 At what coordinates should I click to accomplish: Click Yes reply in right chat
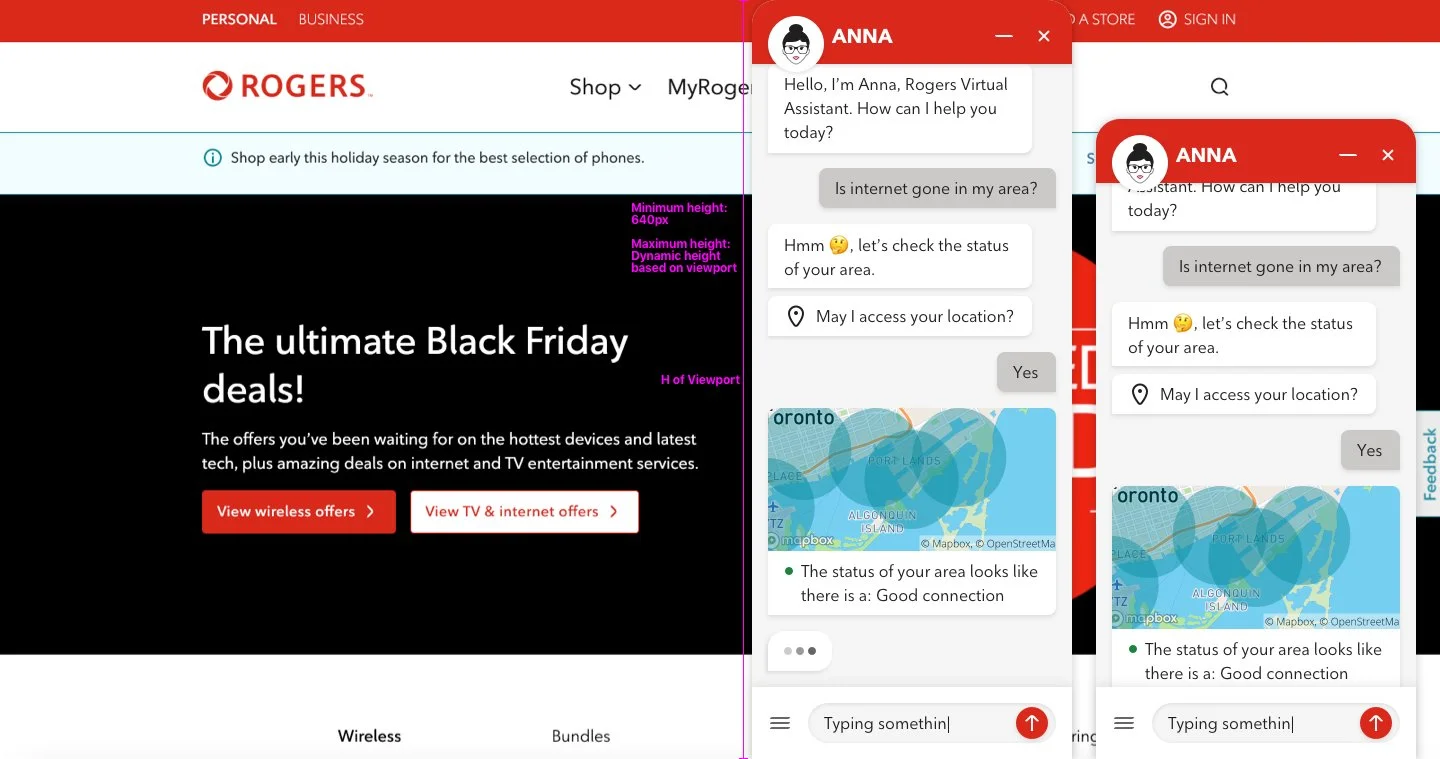[1370, 450]
